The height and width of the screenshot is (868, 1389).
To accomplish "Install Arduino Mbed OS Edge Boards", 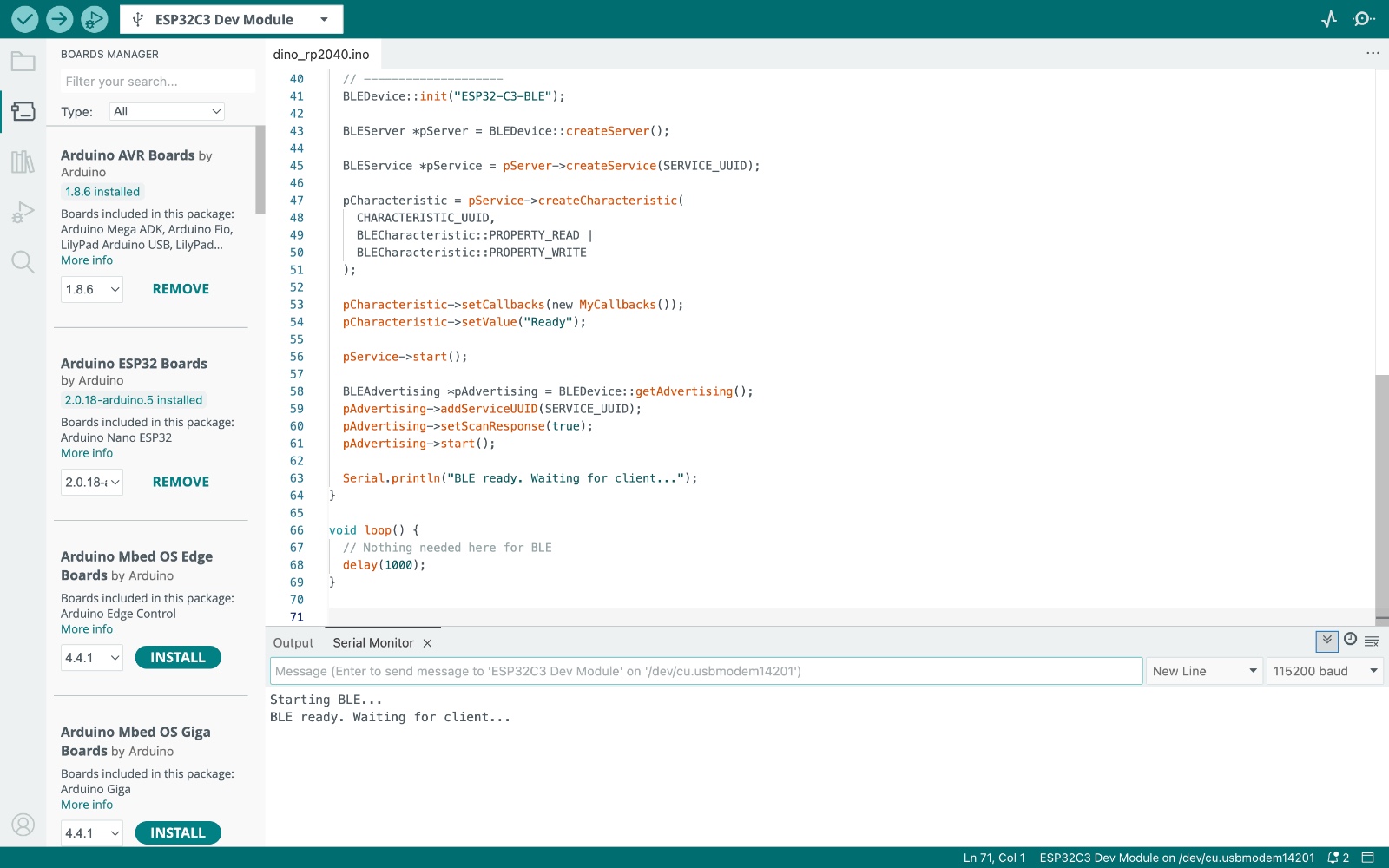I will click(178, 657).
